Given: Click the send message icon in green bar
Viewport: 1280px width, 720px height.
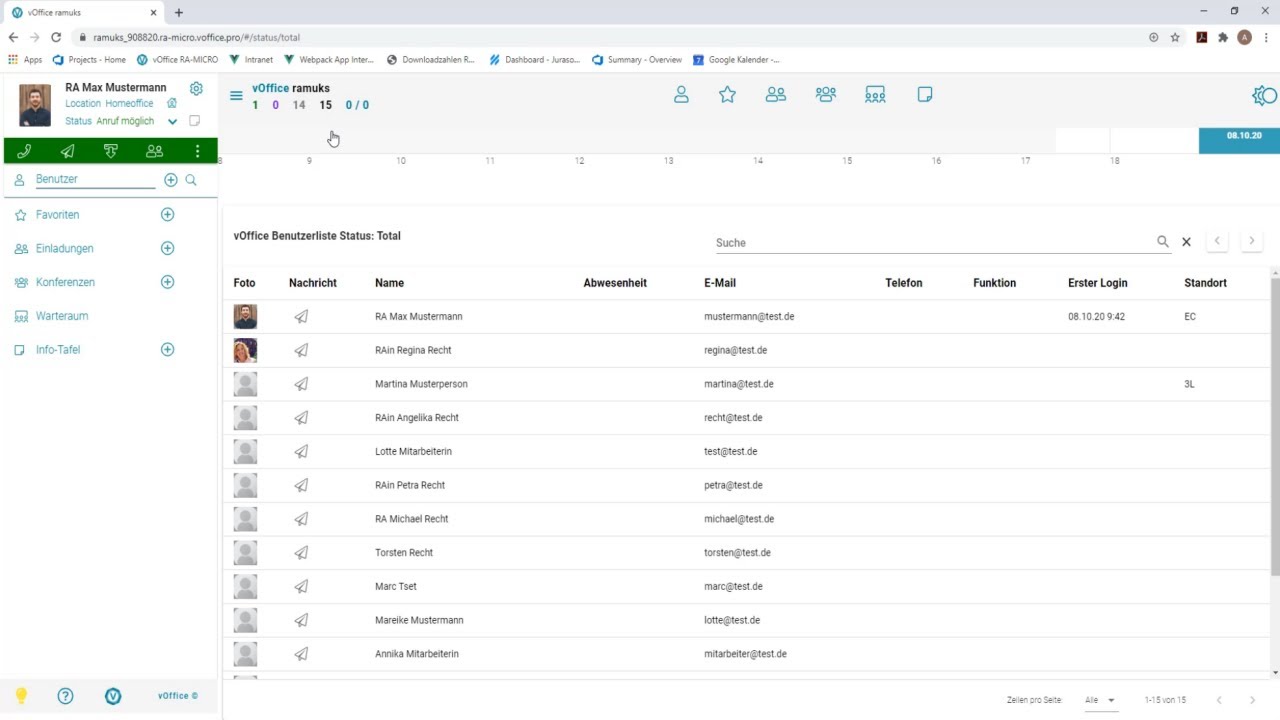Looking at the screenshot, I should pos(67,151).
